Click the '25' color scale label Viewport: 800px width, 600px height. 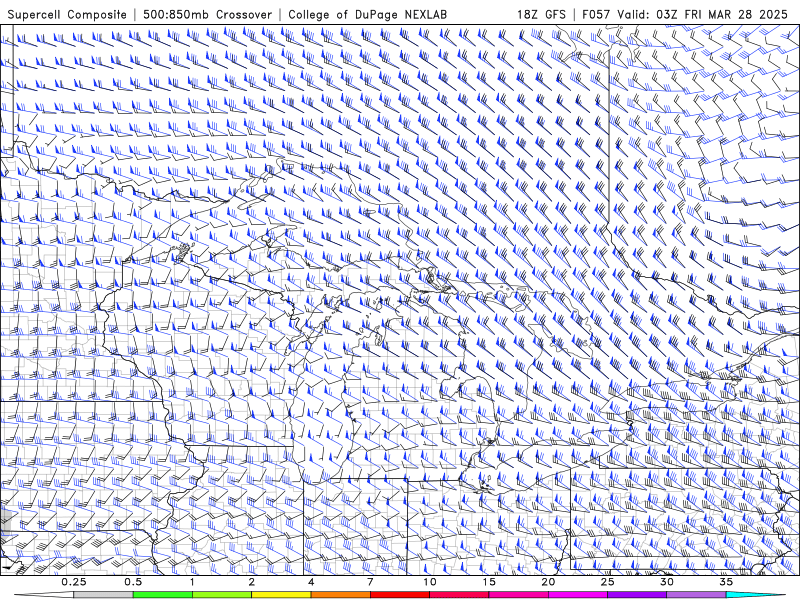(x=607, y=582)
